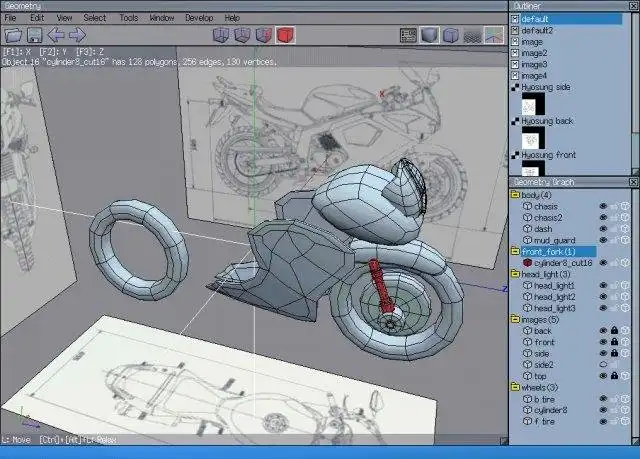This screenshot has height=459, width=640.
Task: Hide the chasis object via eye icon
Action: coord(604,206)
